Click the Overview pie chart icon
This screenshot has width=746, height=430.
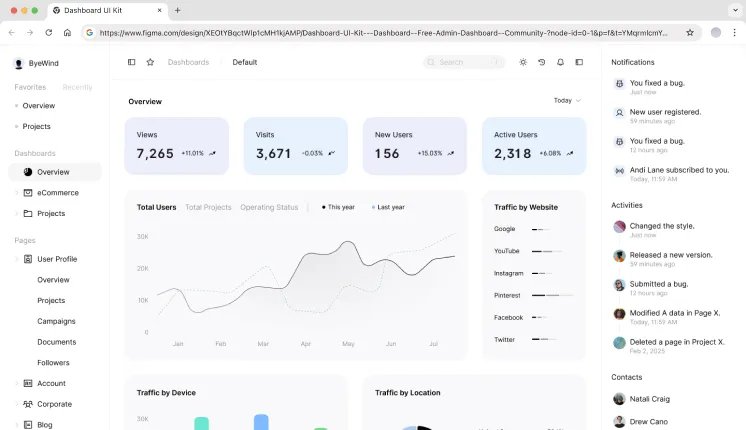tap(28, 172)
